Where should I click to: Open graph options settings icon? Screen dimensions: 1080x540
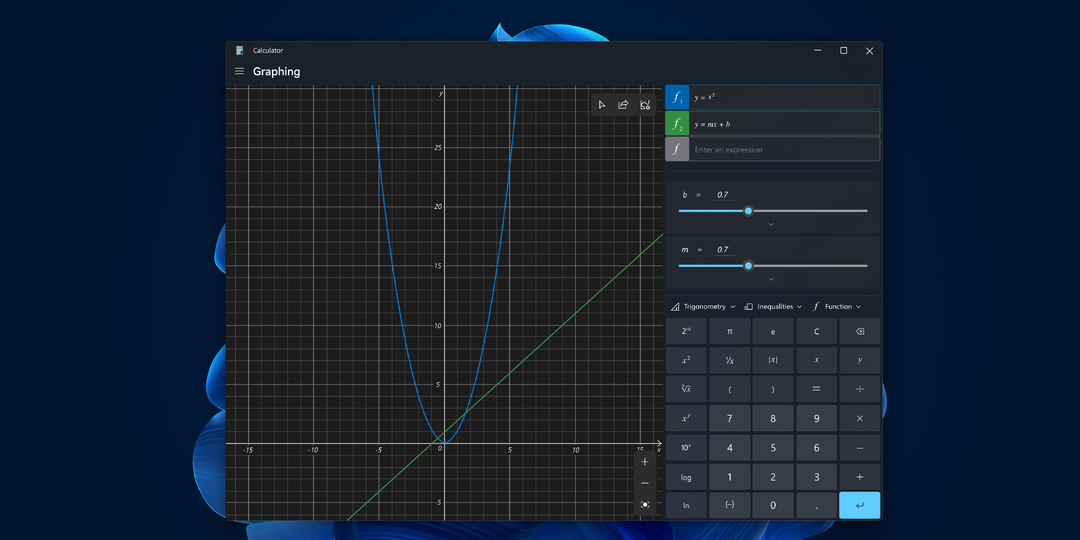point(645,105)
